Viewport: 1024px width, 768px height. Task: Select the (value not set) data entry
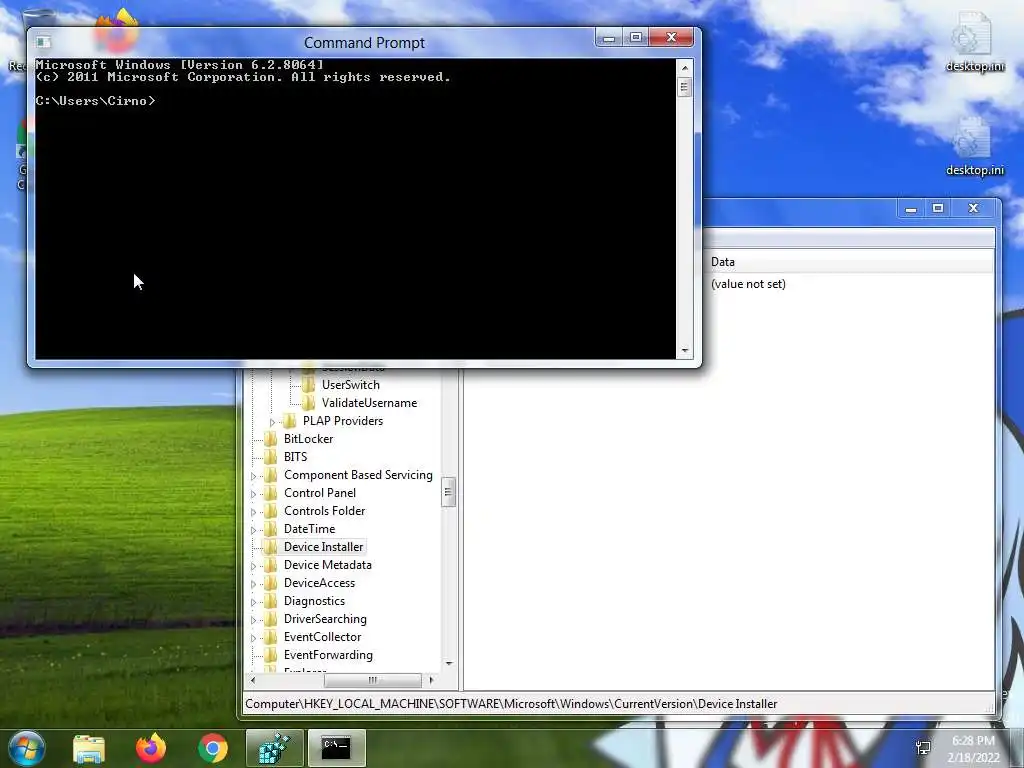pyautogui.click(x=748, y=284)
